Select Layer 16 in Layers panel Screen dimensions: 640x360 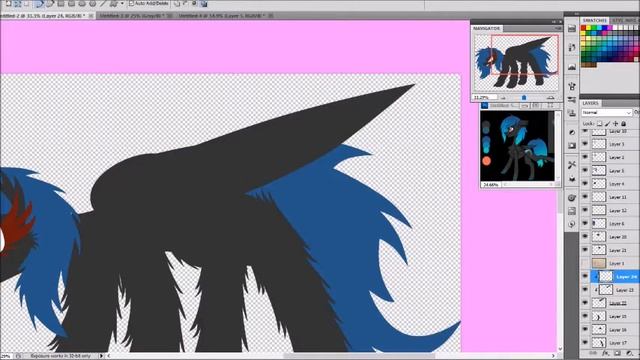pyautogui.click(x=618, y=329)
